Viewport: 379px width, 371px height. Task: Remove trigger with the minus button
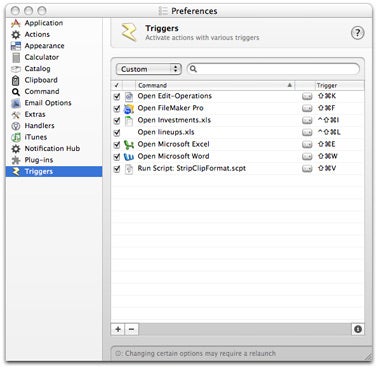pyautogui.click(x=131, y=329)
